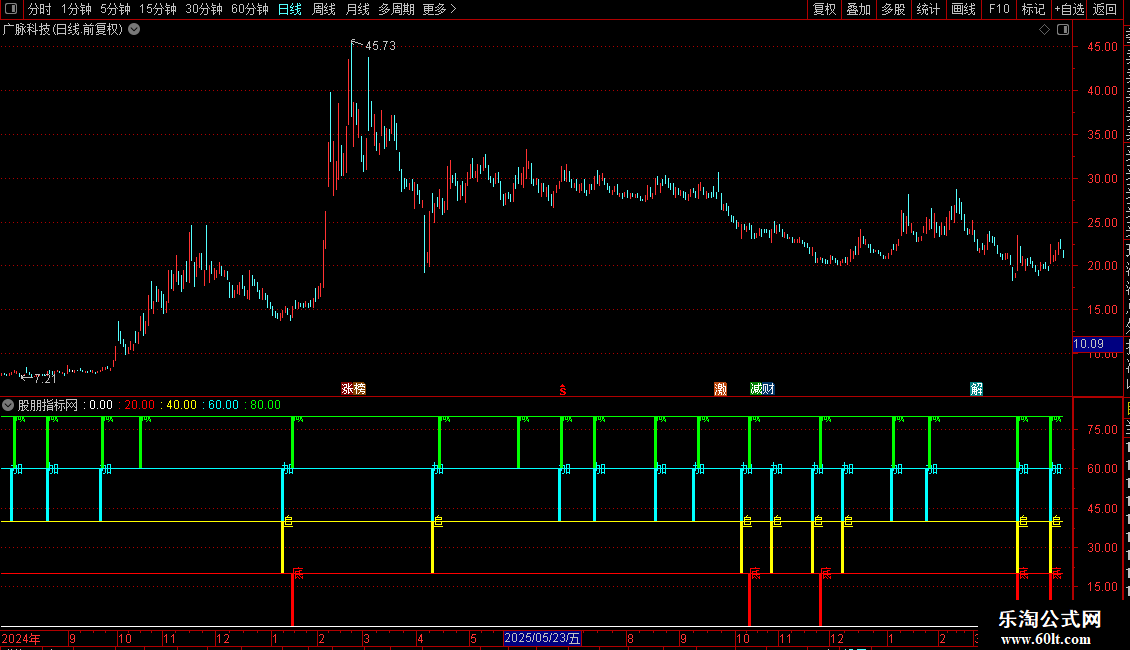Select the 60分钟 period

250,9
